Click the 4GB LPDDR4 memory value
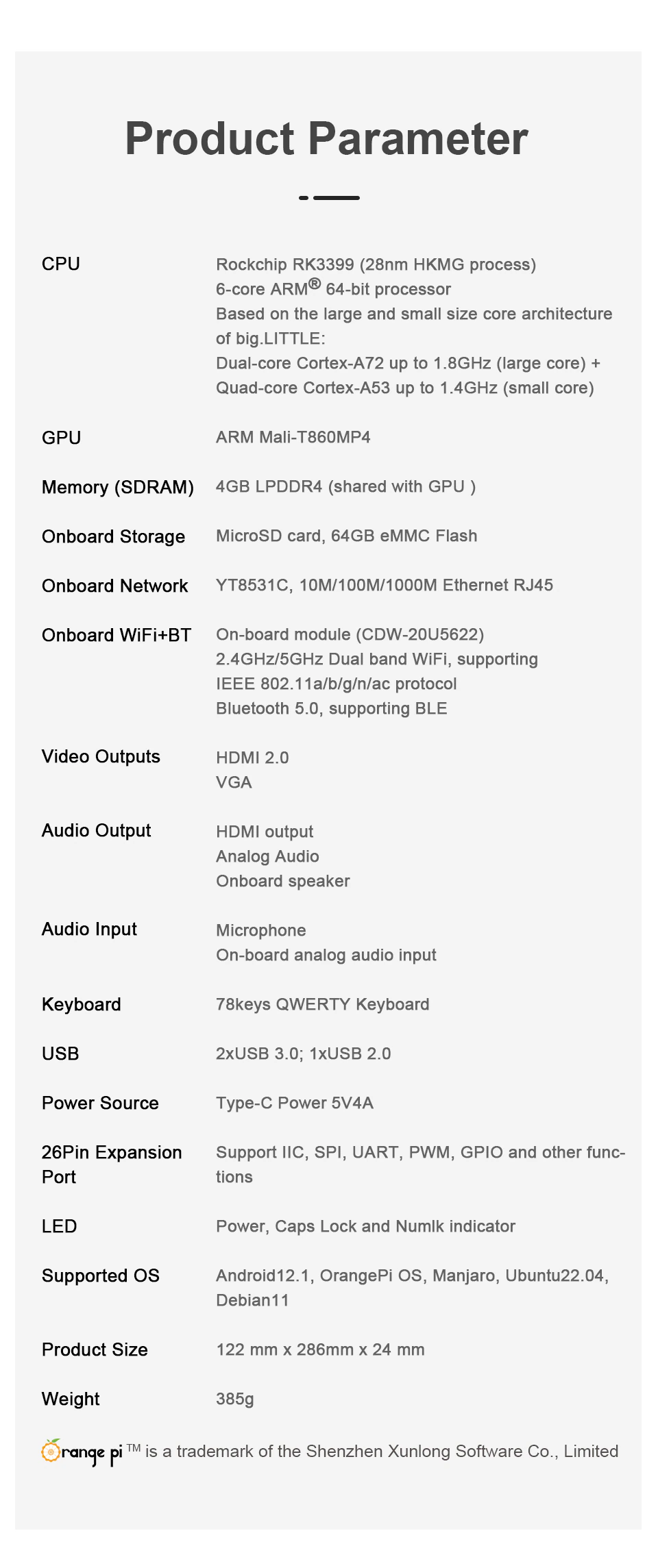Screen dimensions: 658x1568 pyautogui.click(x=346, y=486)
